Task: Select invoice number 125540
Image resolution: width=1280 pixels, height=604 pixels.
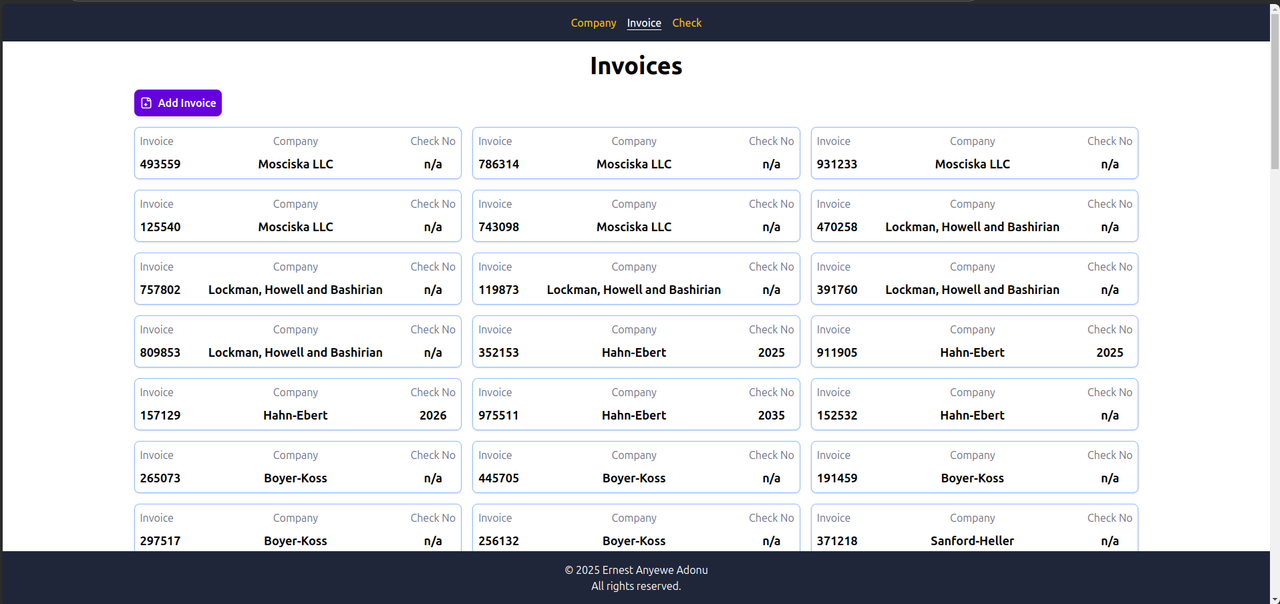Action: 160,227
